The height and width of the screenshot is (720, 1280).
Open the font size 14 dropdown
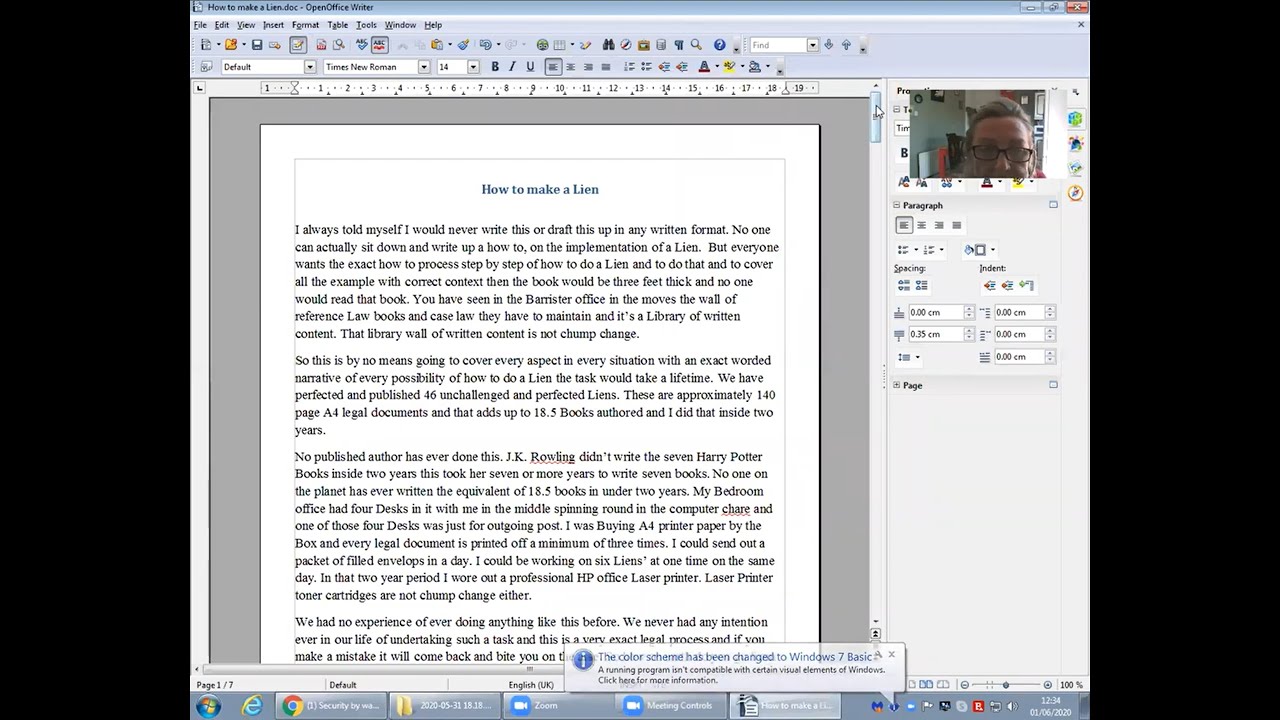point(473,67)
